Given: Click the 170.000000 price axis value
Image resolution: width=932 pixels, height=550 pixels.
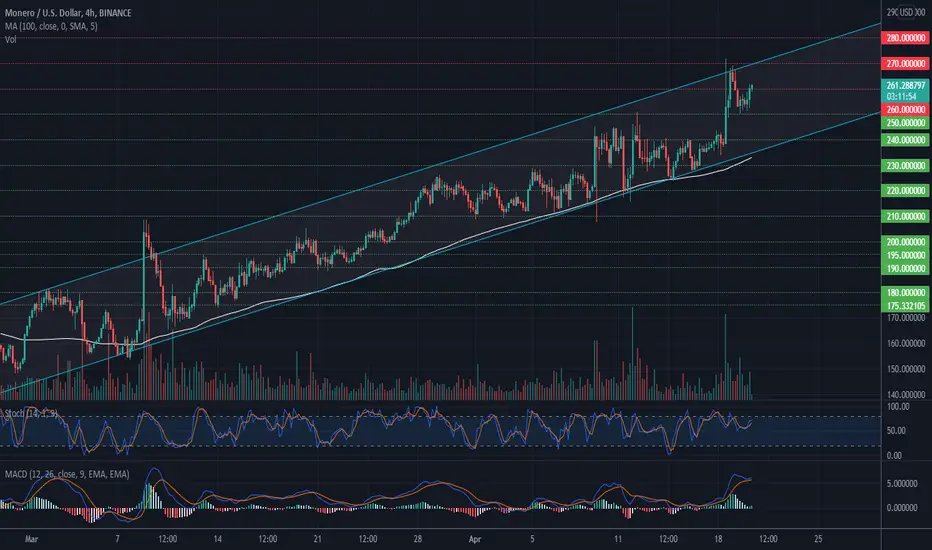Looking at the screenshot, I should coord(906,318).
